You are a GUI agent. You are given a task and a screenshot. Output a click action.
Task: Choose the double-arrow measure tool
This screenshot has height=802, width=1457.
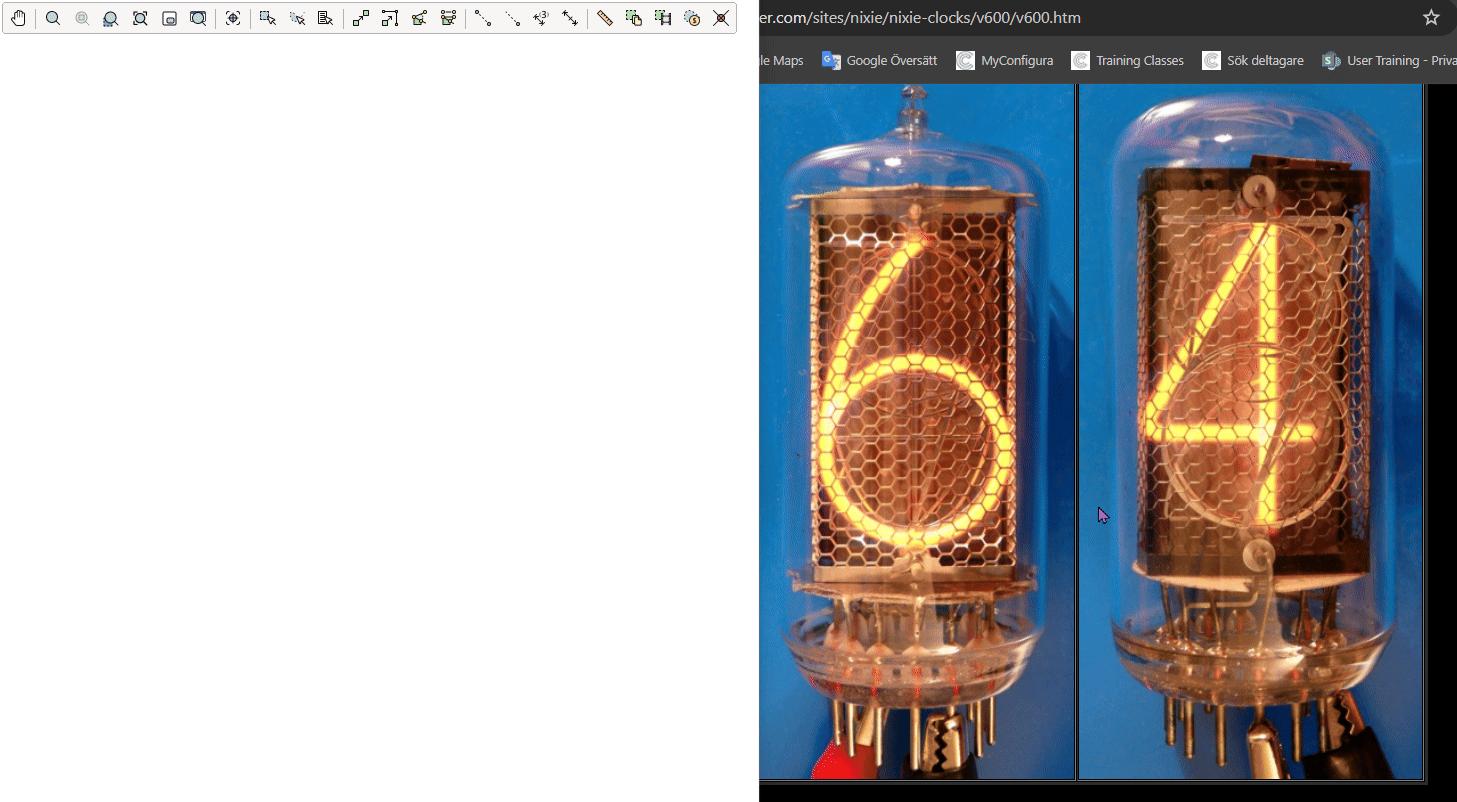[x=570, y=18]
